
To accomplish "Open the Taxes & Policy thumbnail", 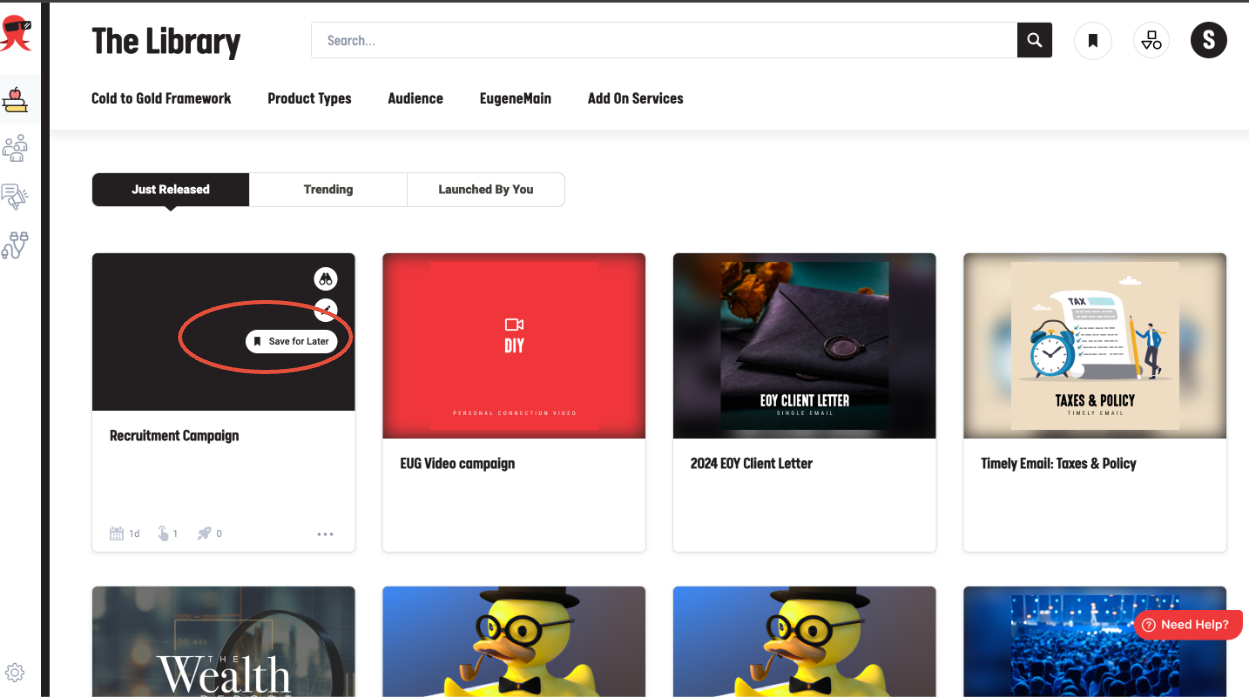I will coord(1095,346).
